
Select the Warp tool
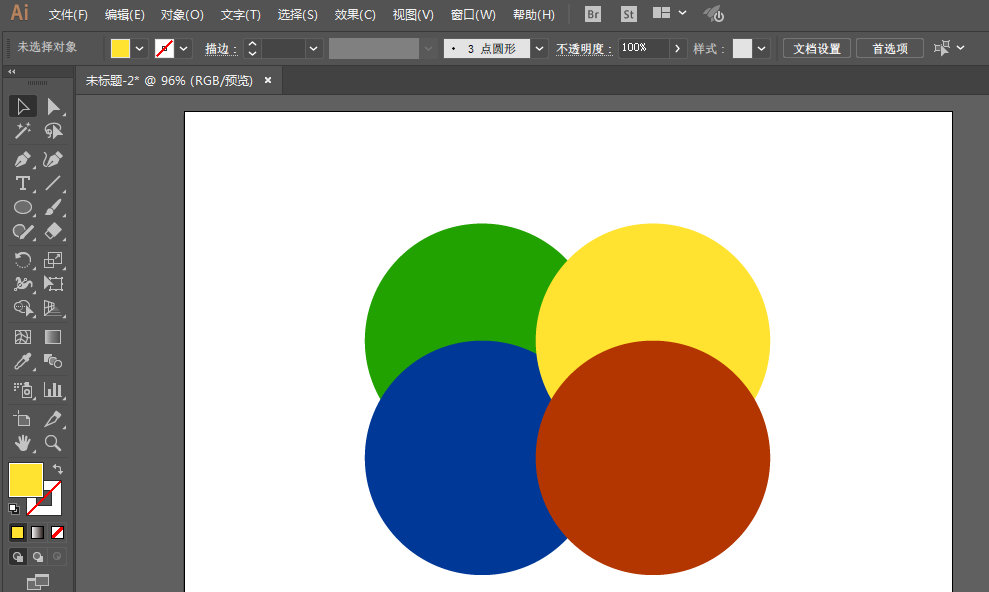pyautogui.click(x=23, y=284)
